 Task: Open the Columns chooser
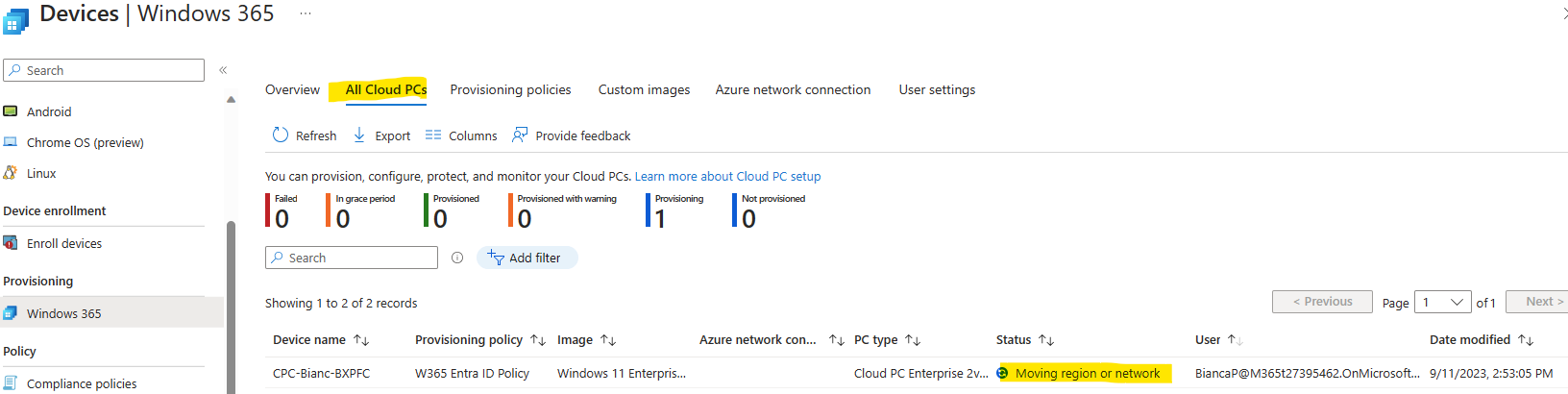[x=461, y=135]
